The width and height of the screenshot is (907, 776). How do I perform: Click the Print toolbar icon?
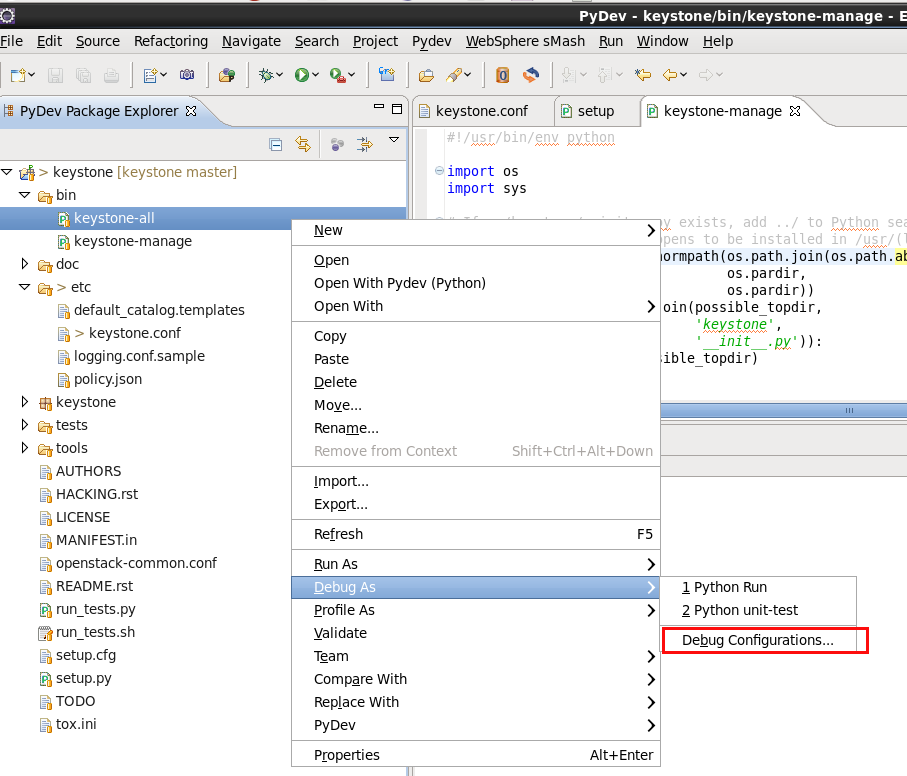pos(112,75)
